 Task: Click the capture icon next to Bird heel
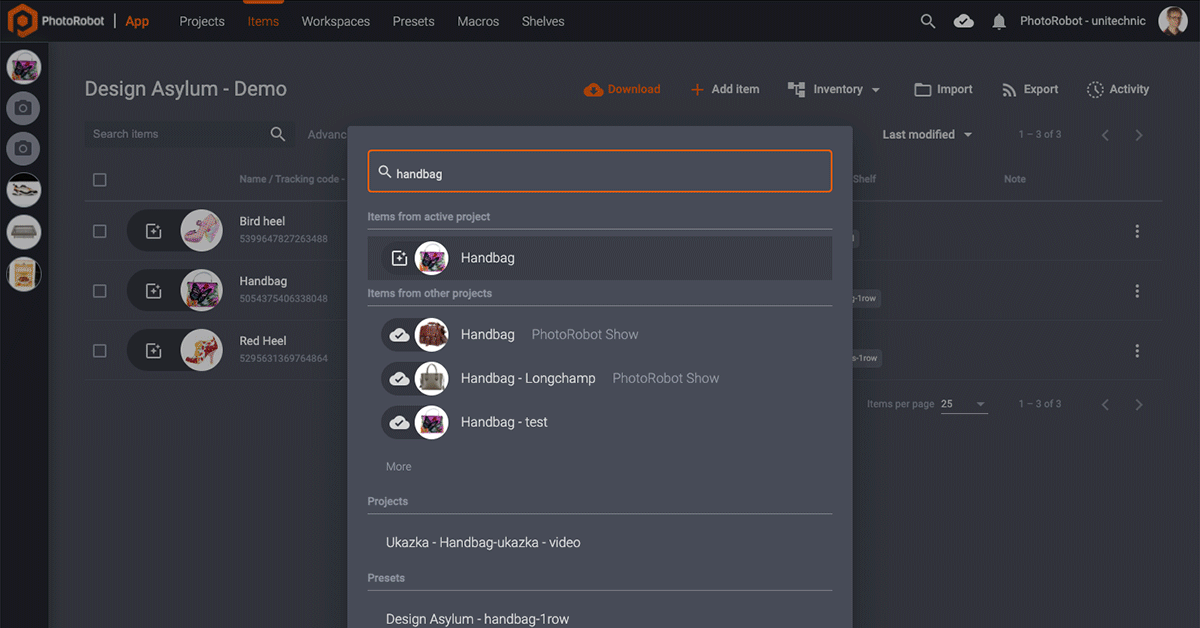[x=152, y=230]
